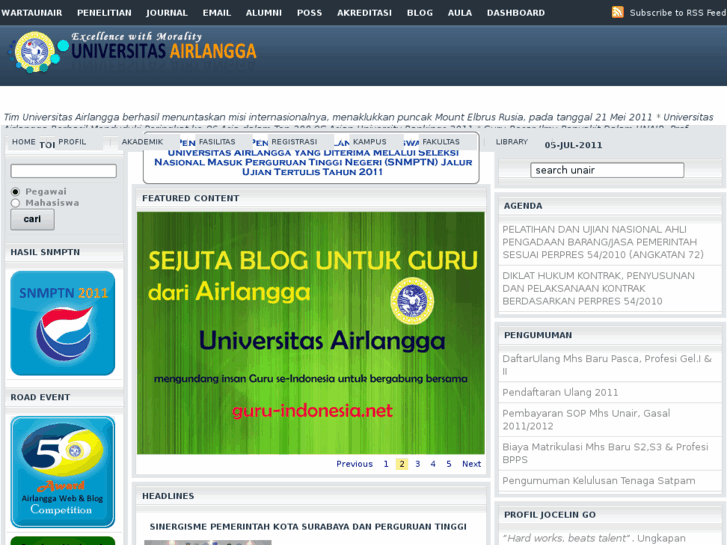Open the PROFIL navigation tab
The height and width of the screenshot is (545, 727).
[x=72, y=142]
